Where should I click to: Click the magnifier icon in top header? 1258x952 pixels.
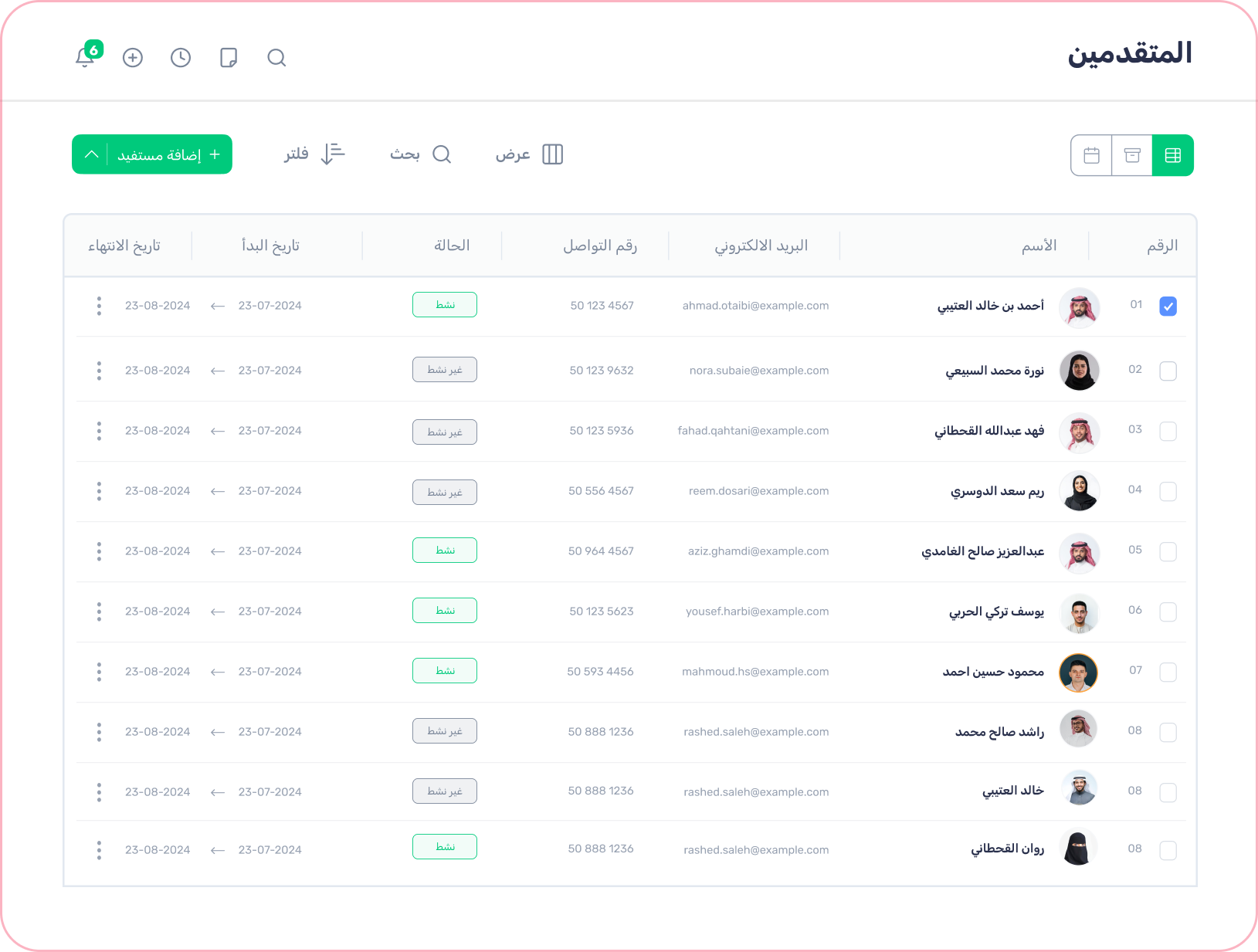276,58
